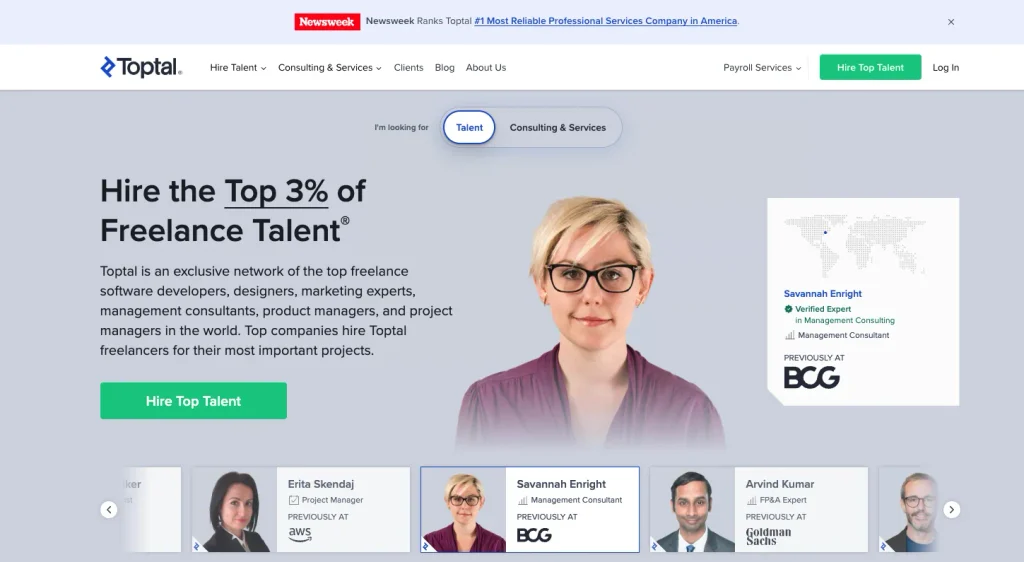1024x562 pixels.
Task: Open the Newsweek #1 Most Reliable link
Action: [606, 21]
